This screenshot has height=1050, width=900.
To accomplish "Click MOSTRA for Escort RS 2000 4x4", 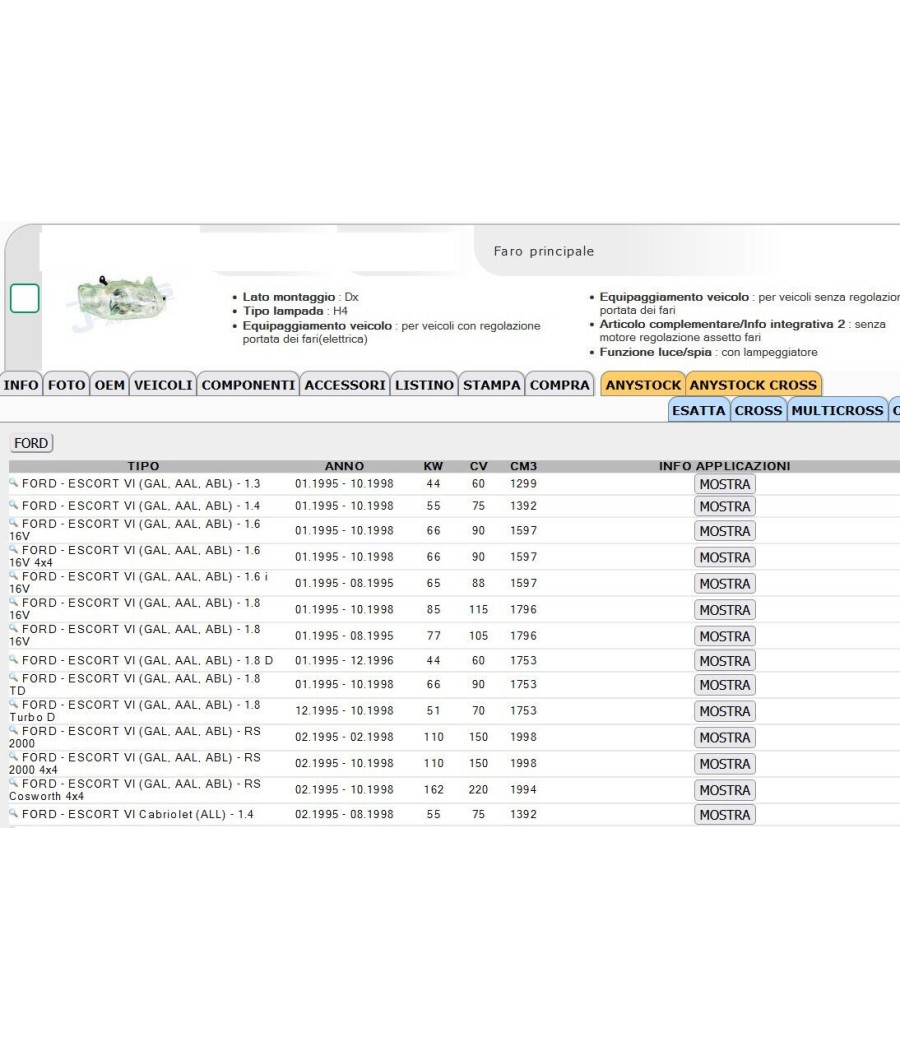I will (x=725, y=764).
